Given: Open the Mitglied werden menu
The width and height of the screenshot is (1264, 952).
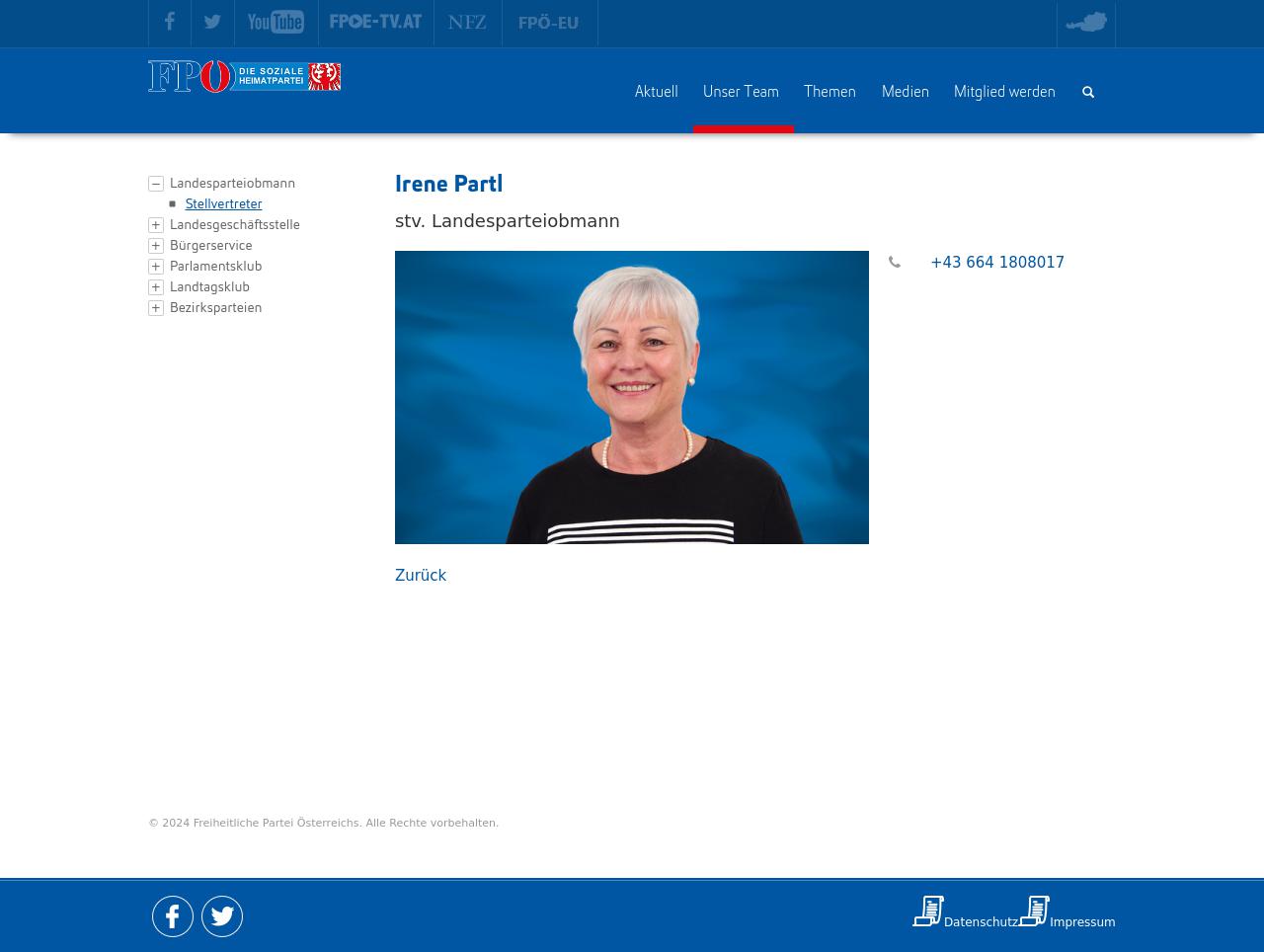Looking at the screenshot, I should (1004, 92).
